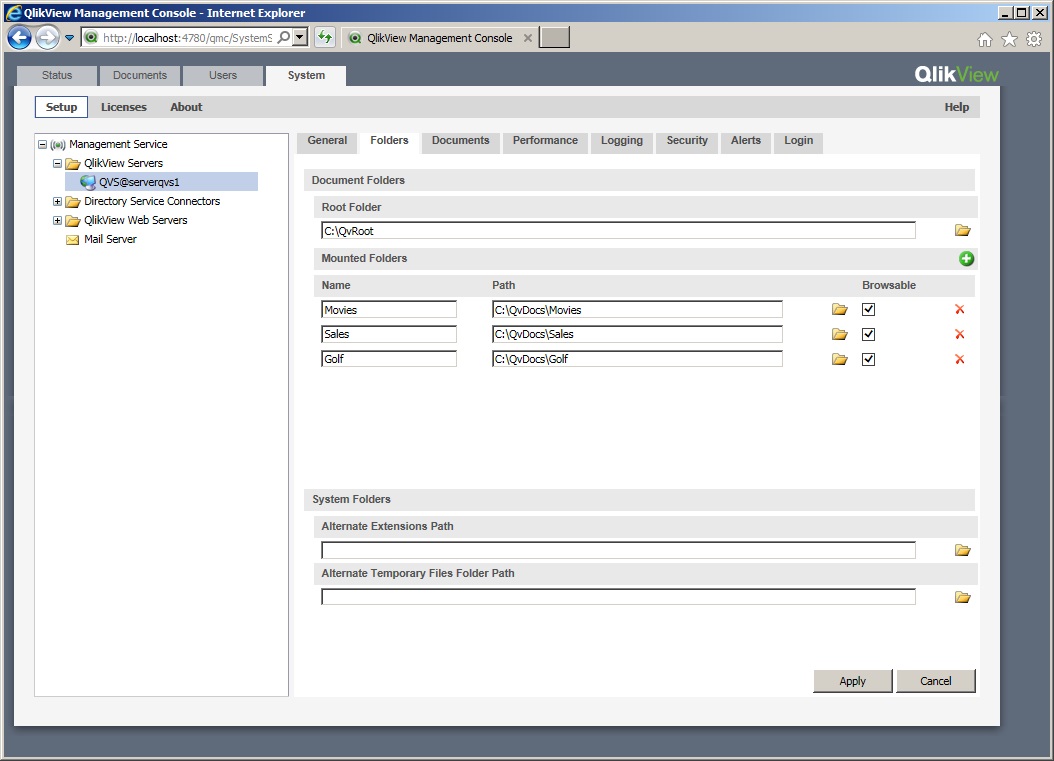
Task: Click inside the Alternate Extensions Path field
Action: tap(617, 549)
